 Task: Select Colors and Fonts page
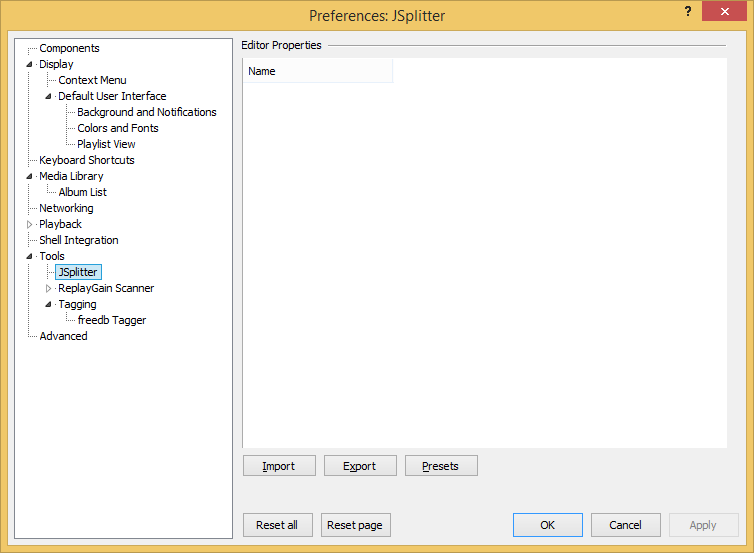pyautogui.click(x=118, y=128)
